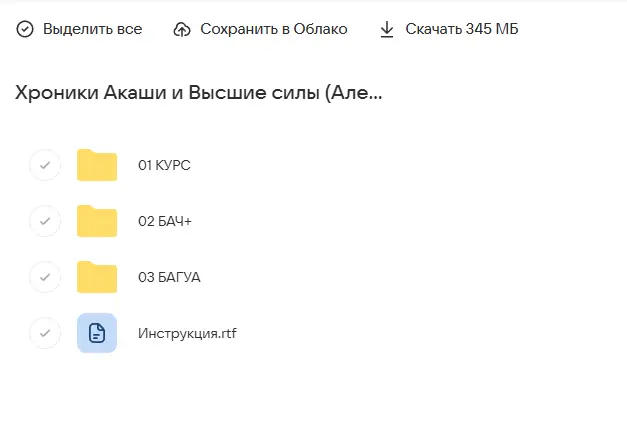Click the 01 КУРС folder name
The height and width of the screenshot is (442, 627).
(164, 165)
